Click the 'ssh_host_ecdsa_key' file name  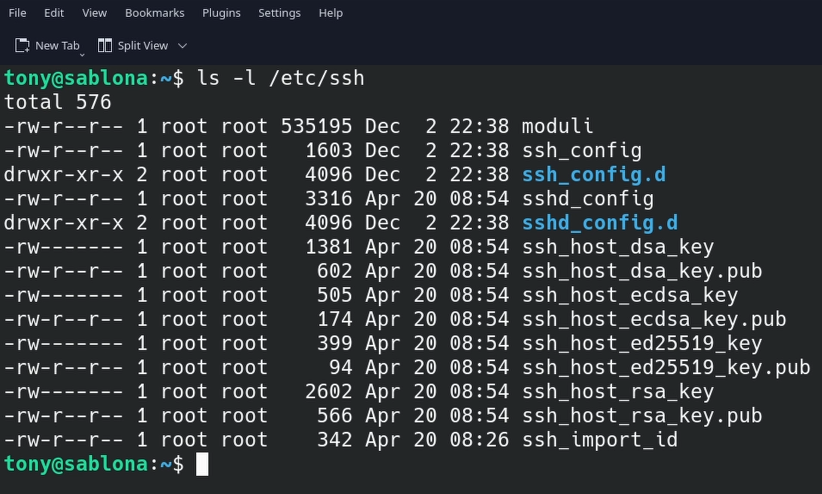630,295
